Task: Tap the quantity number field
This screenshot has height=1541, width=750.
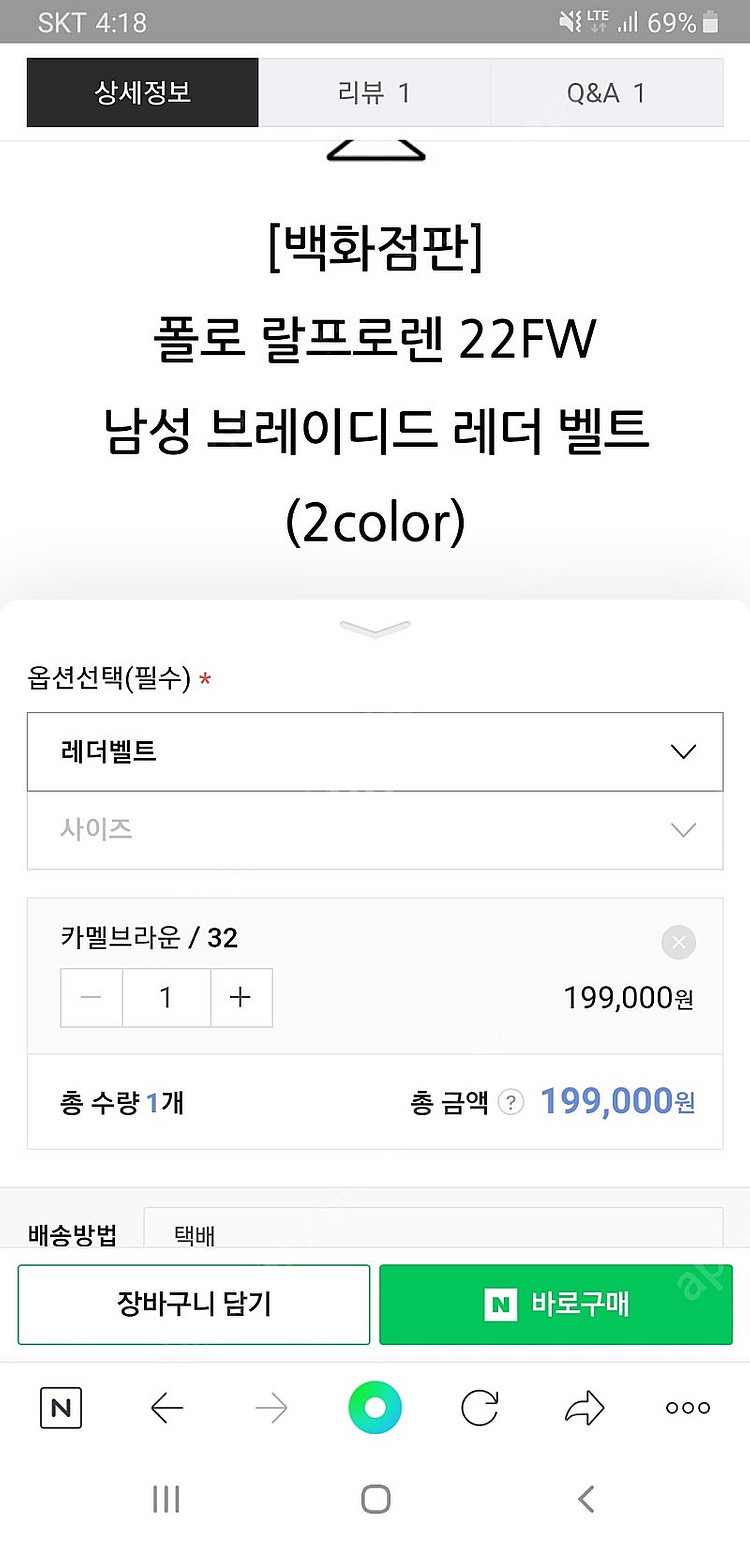Action: click(166, 997)
